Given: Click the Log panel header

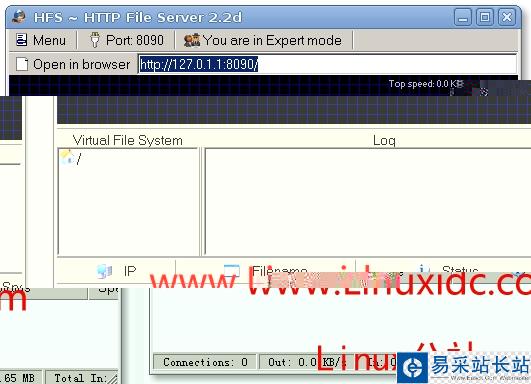Looking at the screenshot, I should [384, 140].
